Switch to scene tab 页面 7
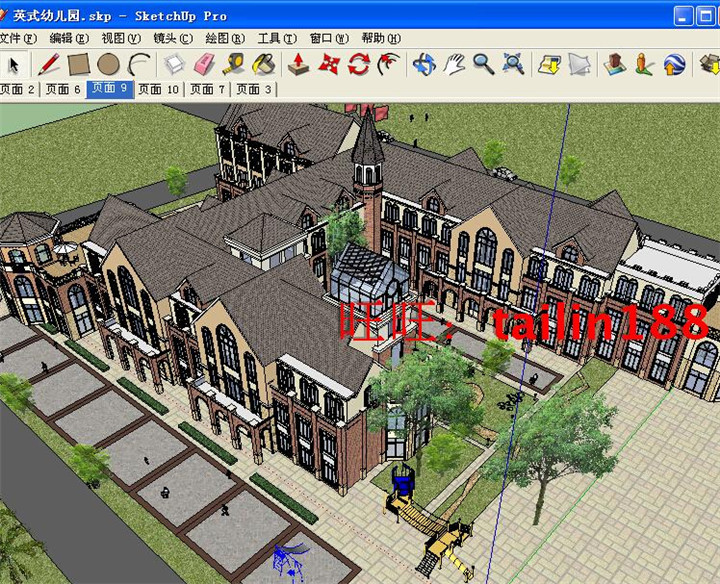720x584 pixels. (x=208, y=89)
